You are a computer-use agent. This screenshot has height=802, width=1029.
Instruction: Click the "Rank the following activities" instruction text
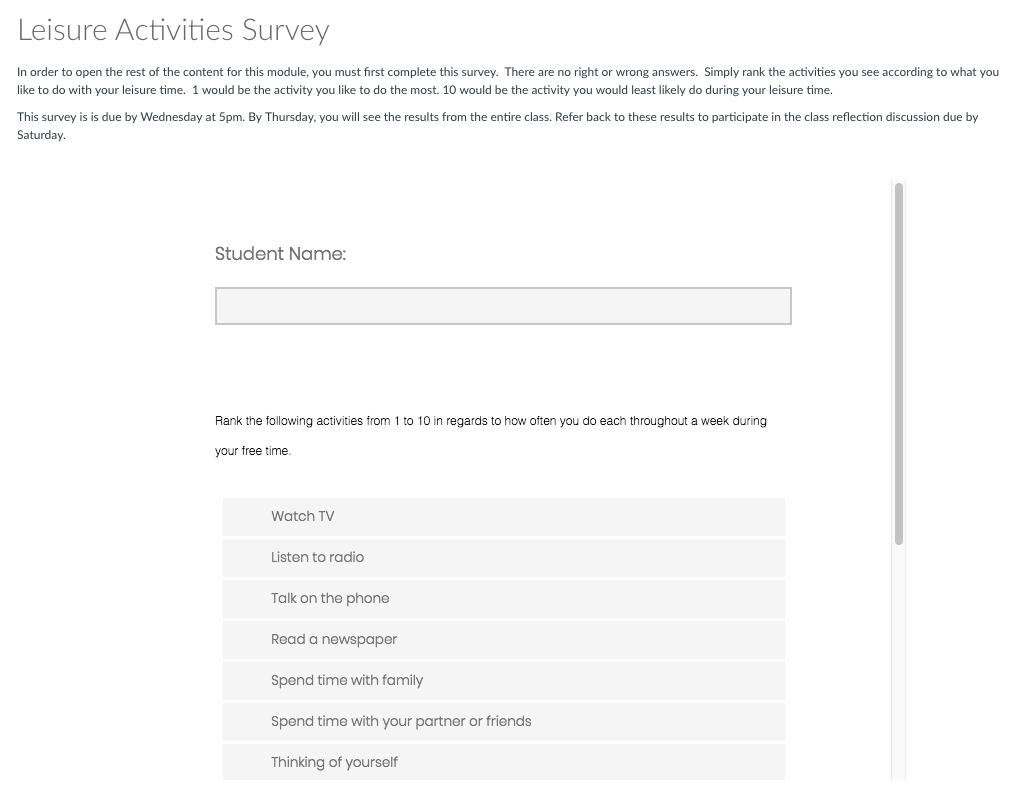pos(490,436)
